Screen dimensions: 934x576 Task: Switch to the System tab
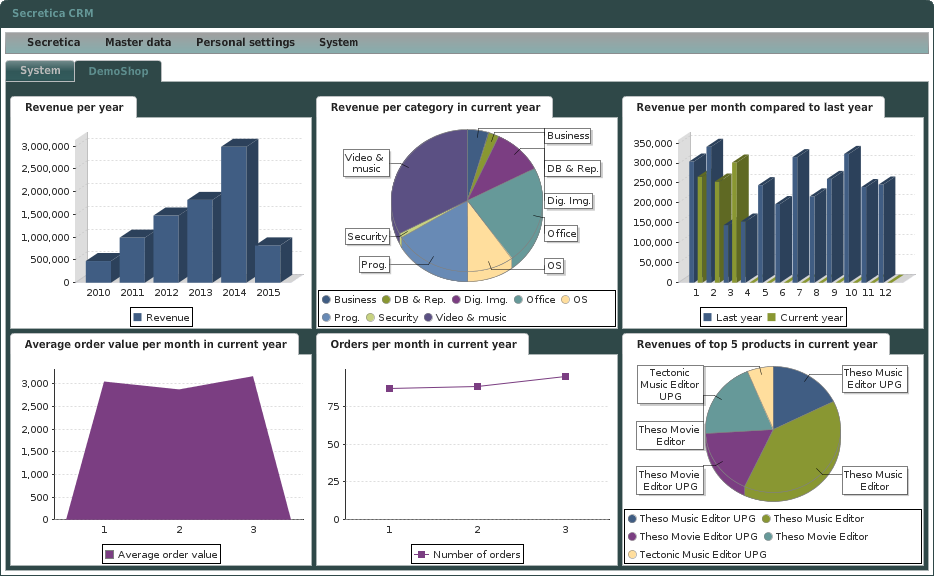point(39,71)
